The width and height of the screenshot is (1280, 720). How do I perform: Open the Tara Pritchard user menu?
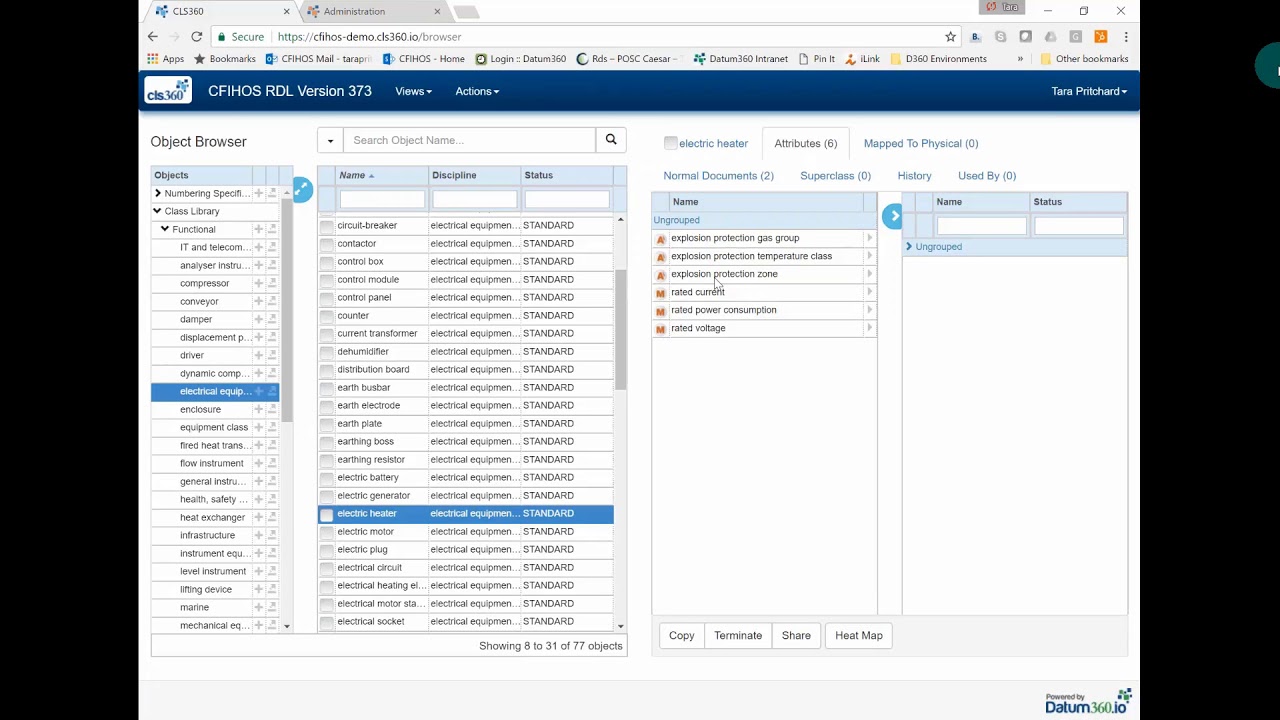pyautogui.click(x=1089, y=91)
